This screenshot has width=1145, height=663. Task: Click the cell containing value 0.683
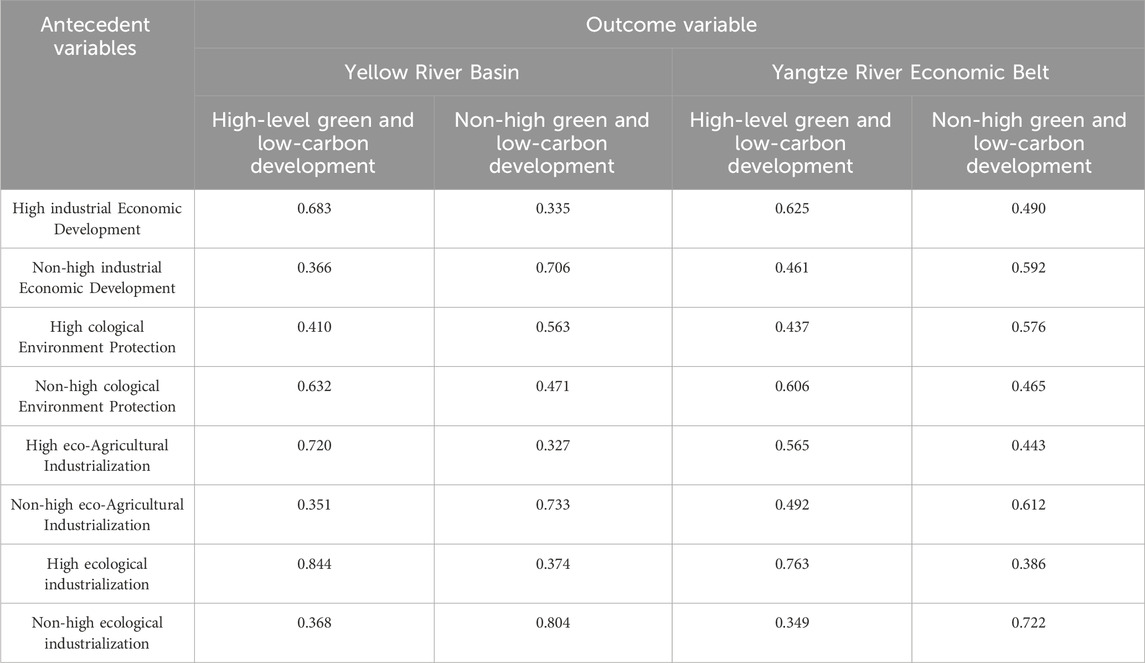point(313,207)
